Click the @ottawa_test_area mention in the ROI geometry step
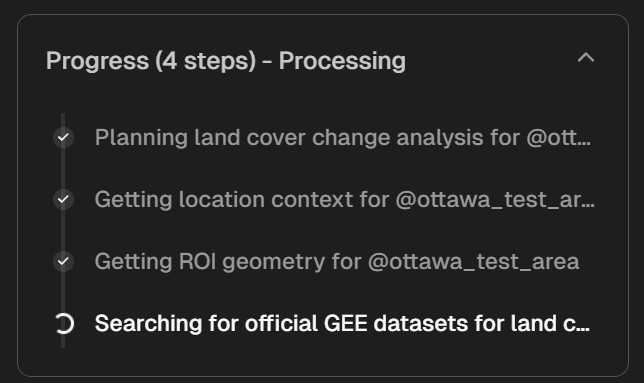Image resolution: width=644 pixels, height=383 pixels. point(474,262)
